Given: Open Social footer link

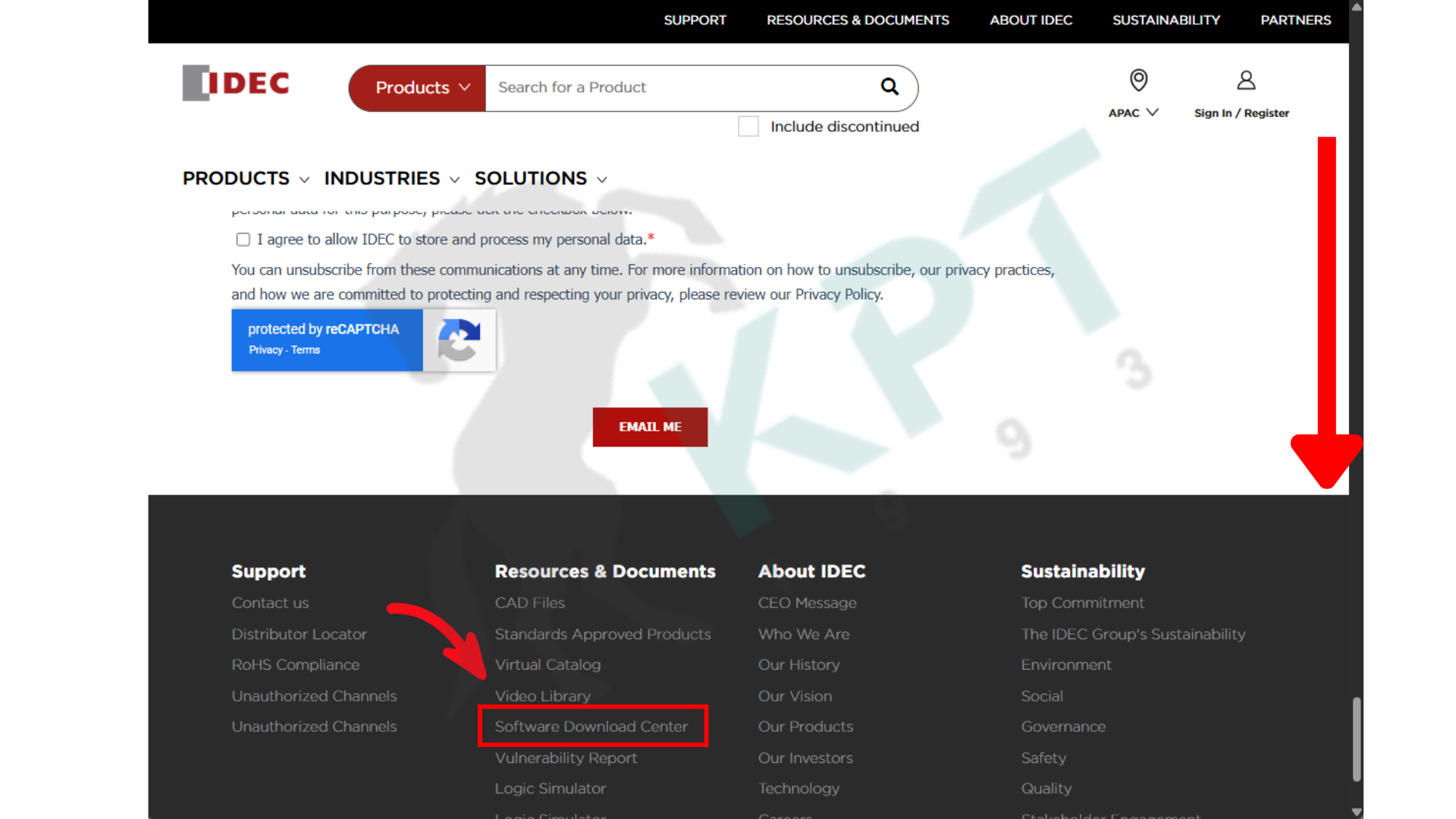Looking at the screenshot, I should point(1041,696).
